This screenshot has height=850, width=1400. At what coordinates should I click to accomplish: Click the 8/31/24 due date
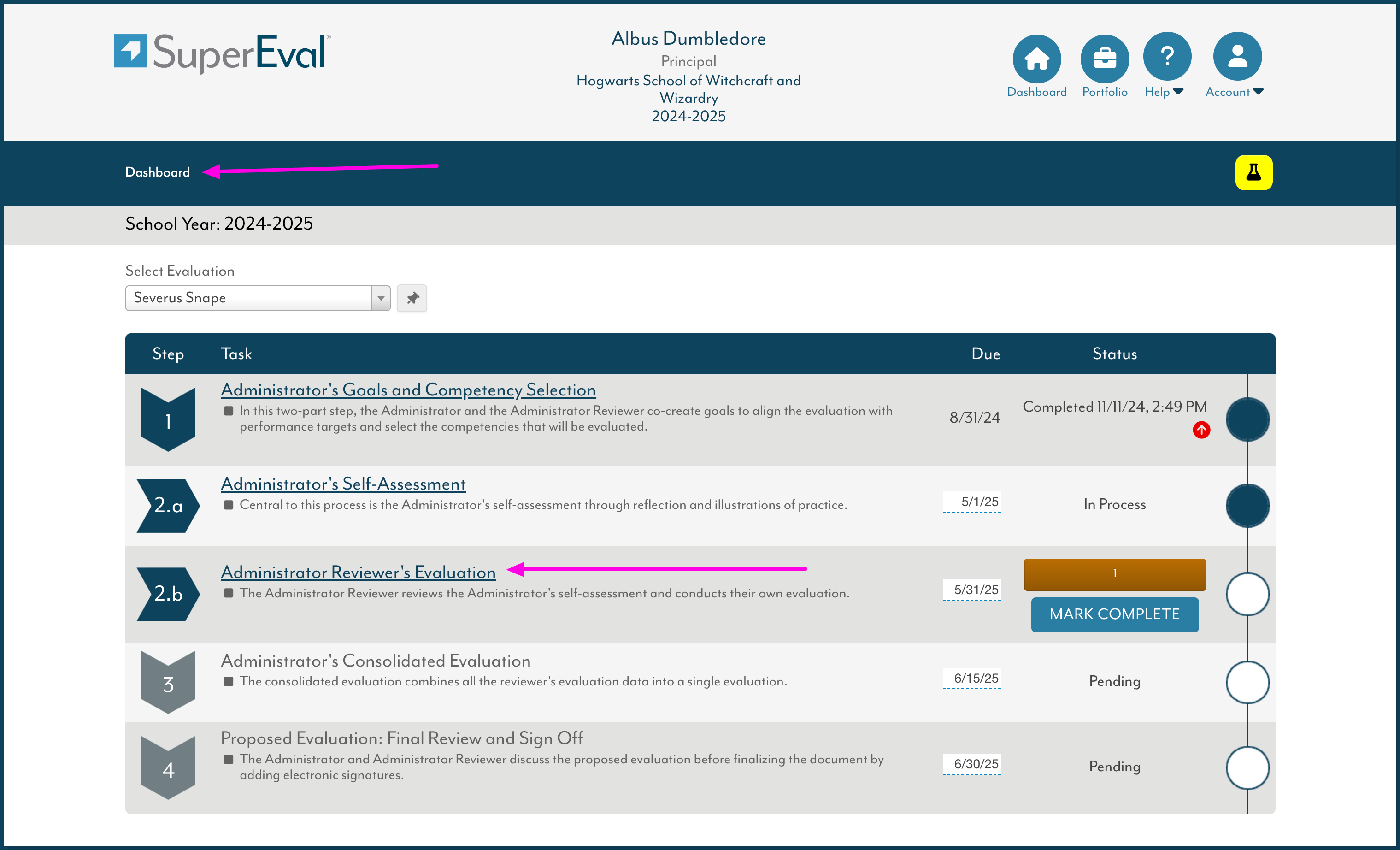(975, 418)
